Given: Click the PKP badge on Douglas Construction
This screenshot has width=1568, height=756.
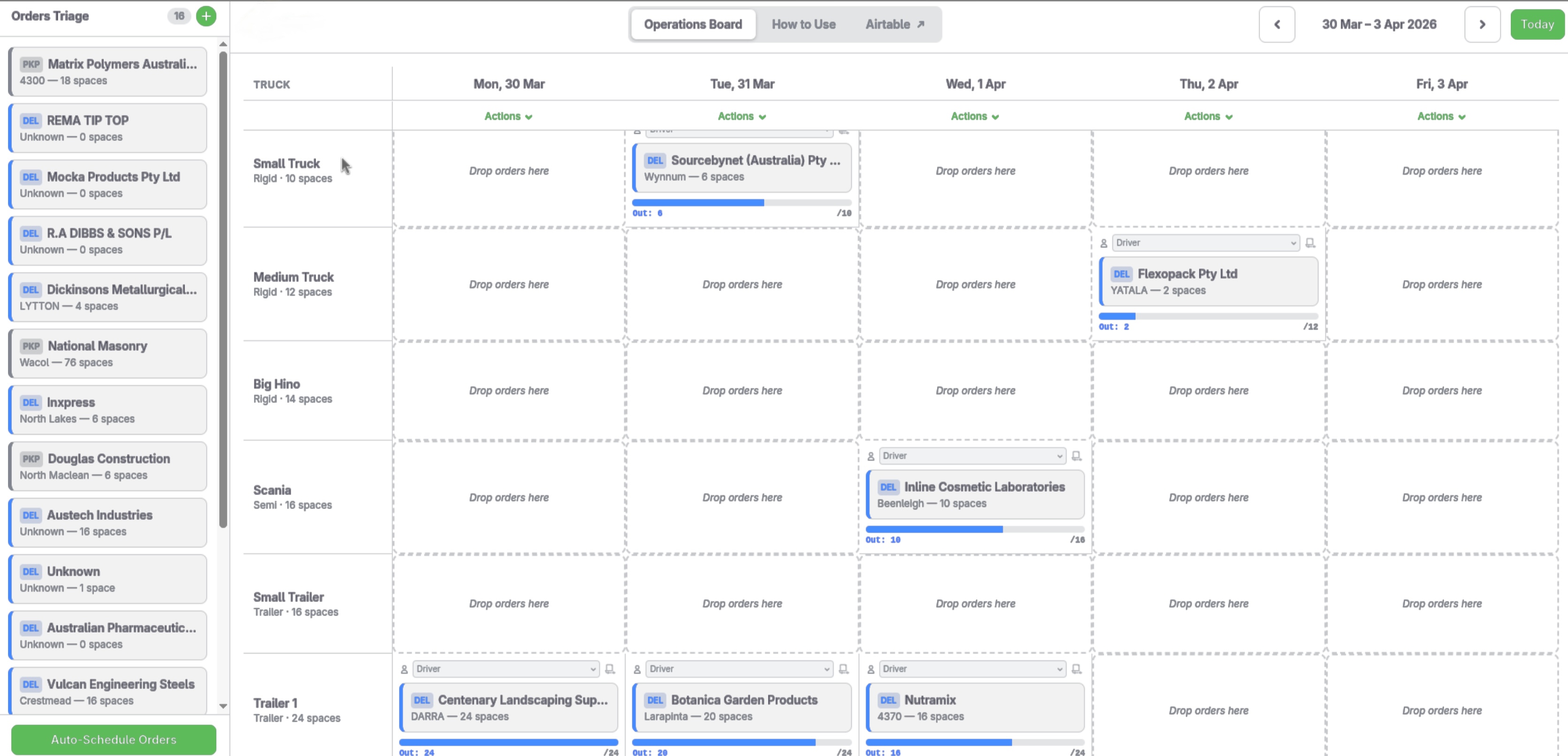Looking at the screenshot, I should [31, 459].
